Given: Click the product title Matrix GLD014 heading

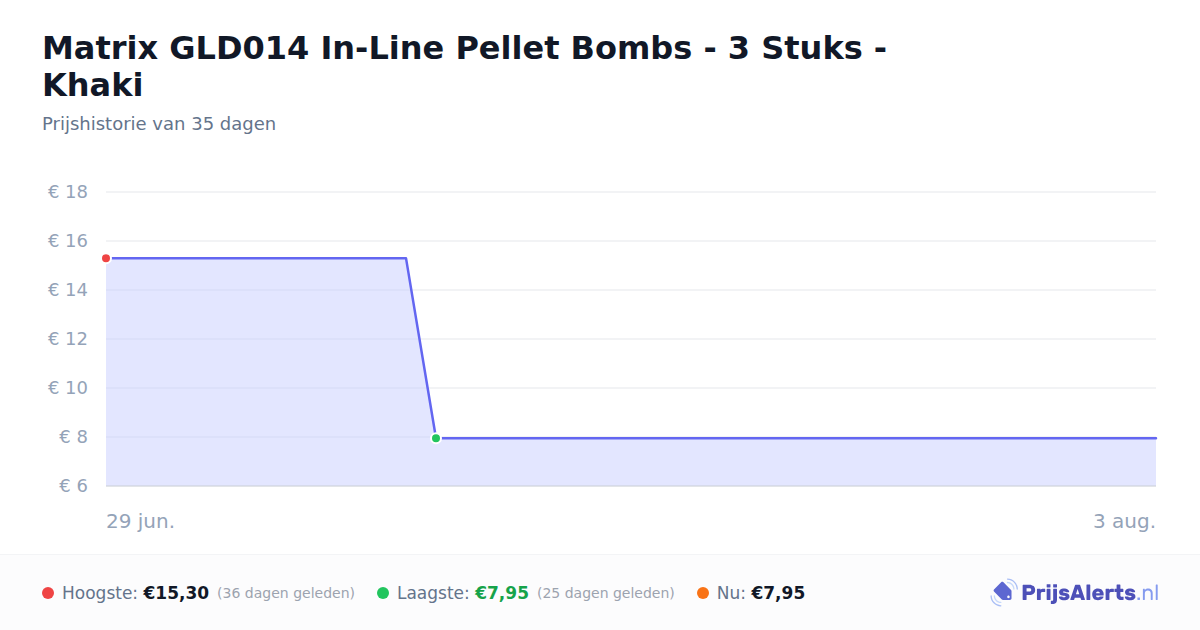Looking at the screenshot, I should click(464, 66).
